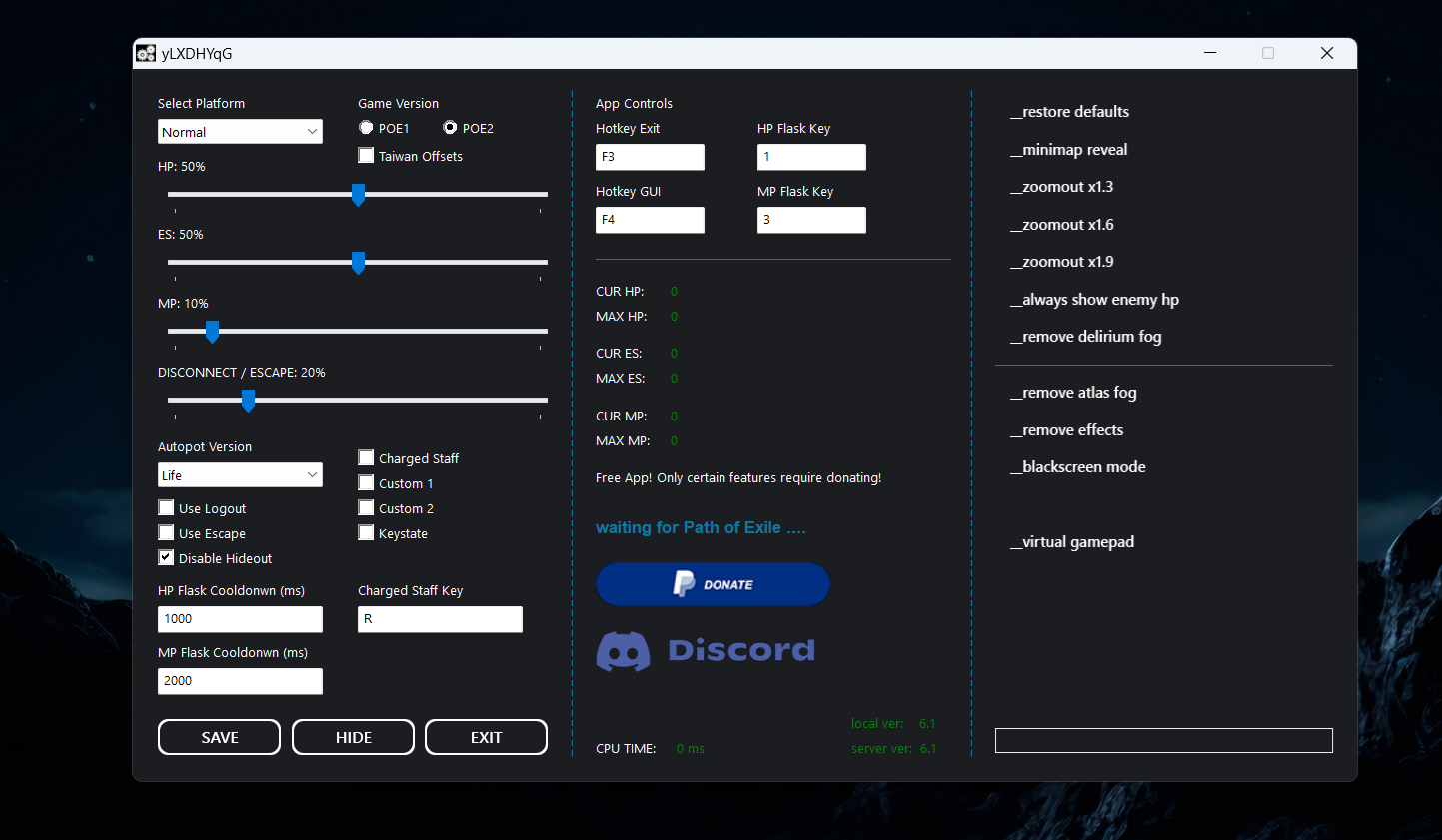Open the Discord logo link
The height and width of the screenshot is (840, 1442).
coord(706,651)
